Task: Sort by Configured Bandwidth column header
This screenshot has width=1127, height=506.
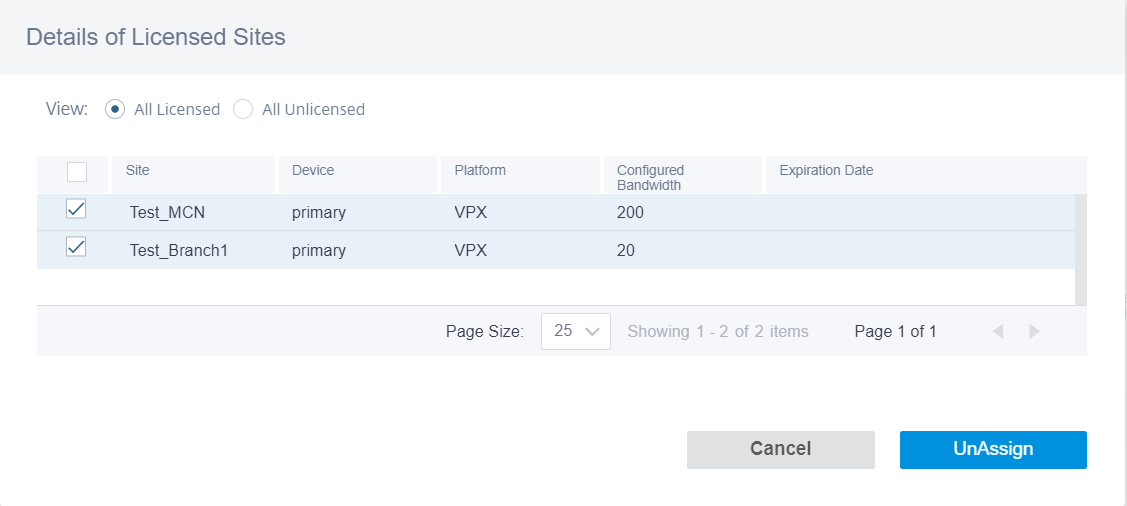Action: pos(650,178)
